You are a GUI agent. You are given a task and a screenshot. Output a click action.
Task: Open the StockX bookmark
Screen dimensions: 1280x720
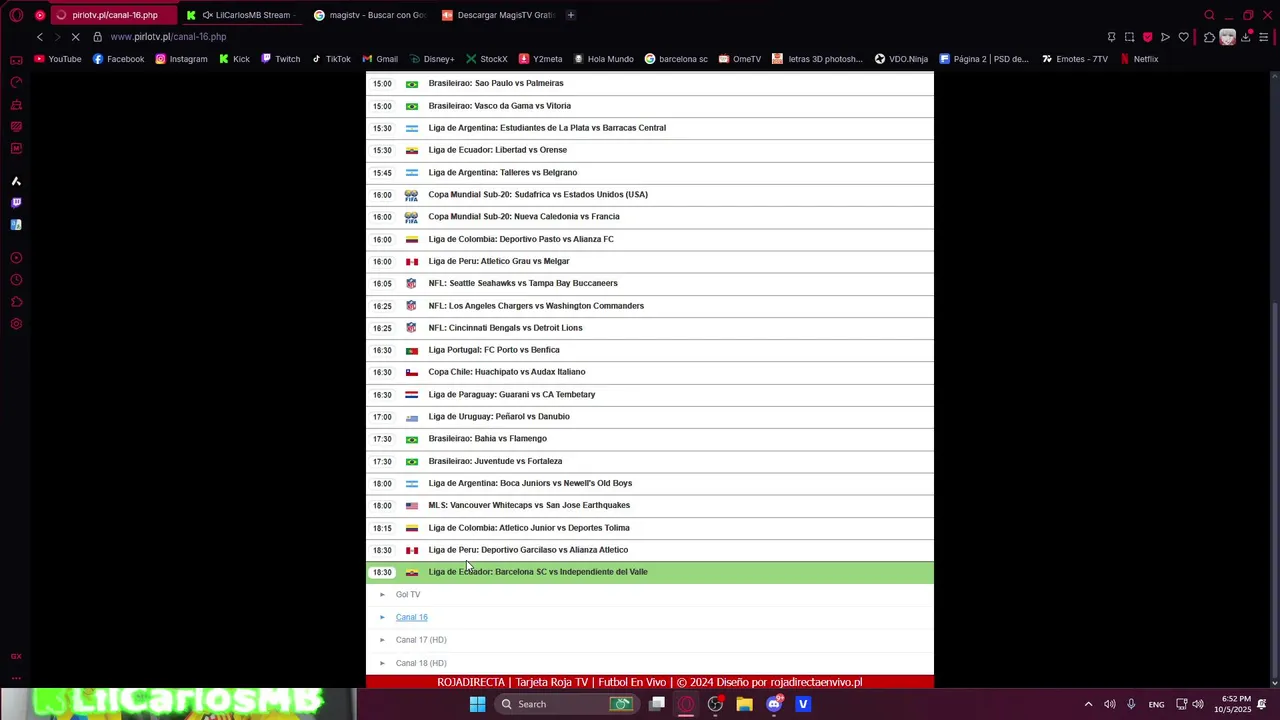[x=486, y=59]
